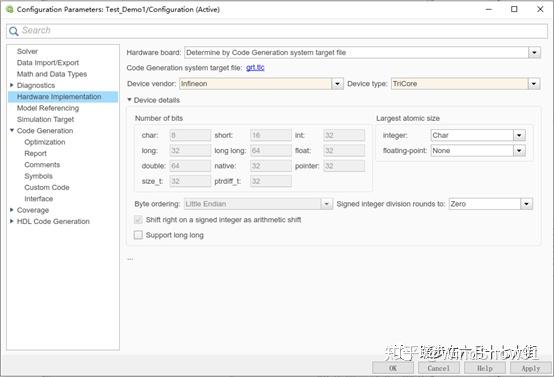The image size is (554, 377).
Task: Open Largest atomic floating-point dropdown
Action: pyautogui.click(x=519, y=151)
